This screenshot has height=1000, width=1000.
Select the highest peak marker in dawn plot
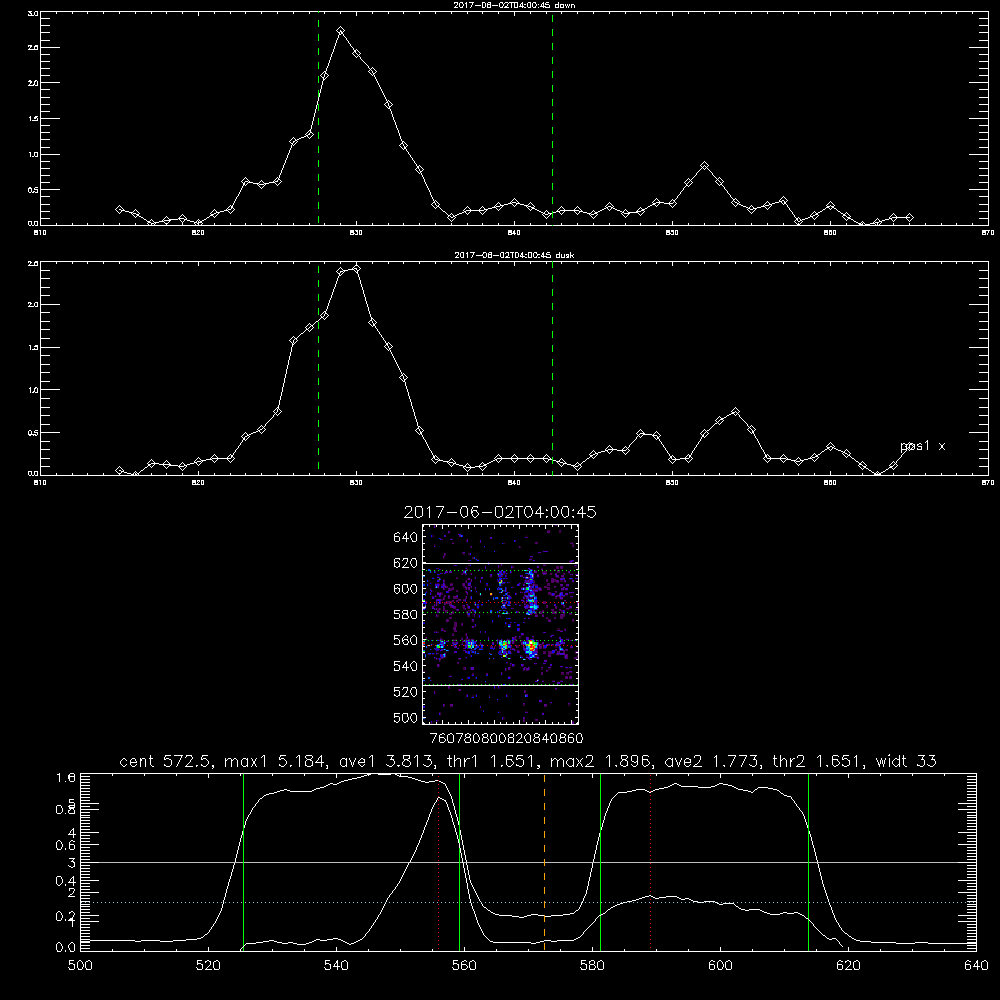click(x=341, y=31)
